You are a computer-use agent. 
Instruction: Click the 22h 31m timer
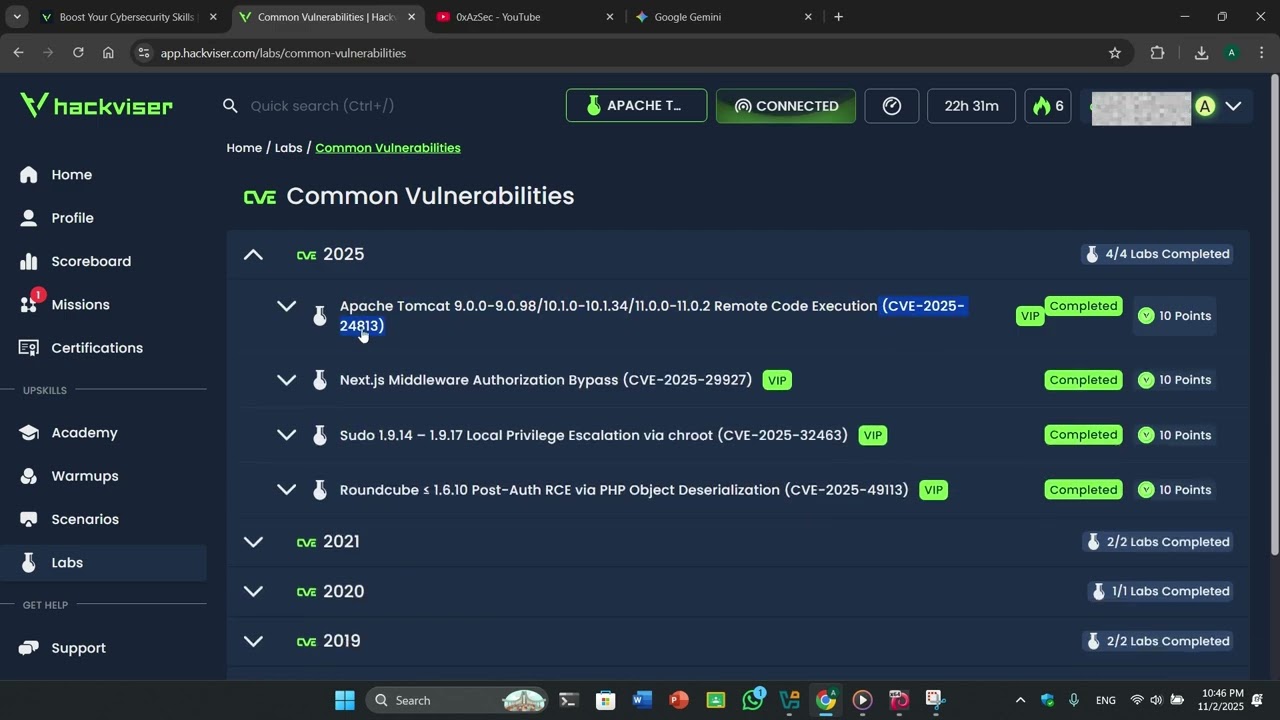[x=972, y=105]
